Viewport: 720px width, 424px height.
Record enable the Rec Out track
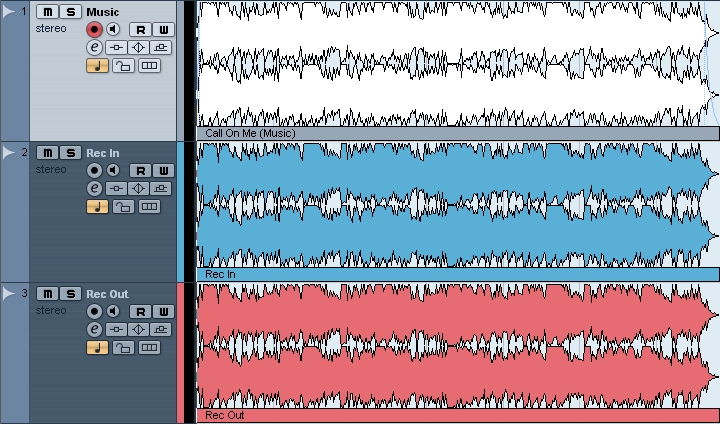click(x=94, y=311)
